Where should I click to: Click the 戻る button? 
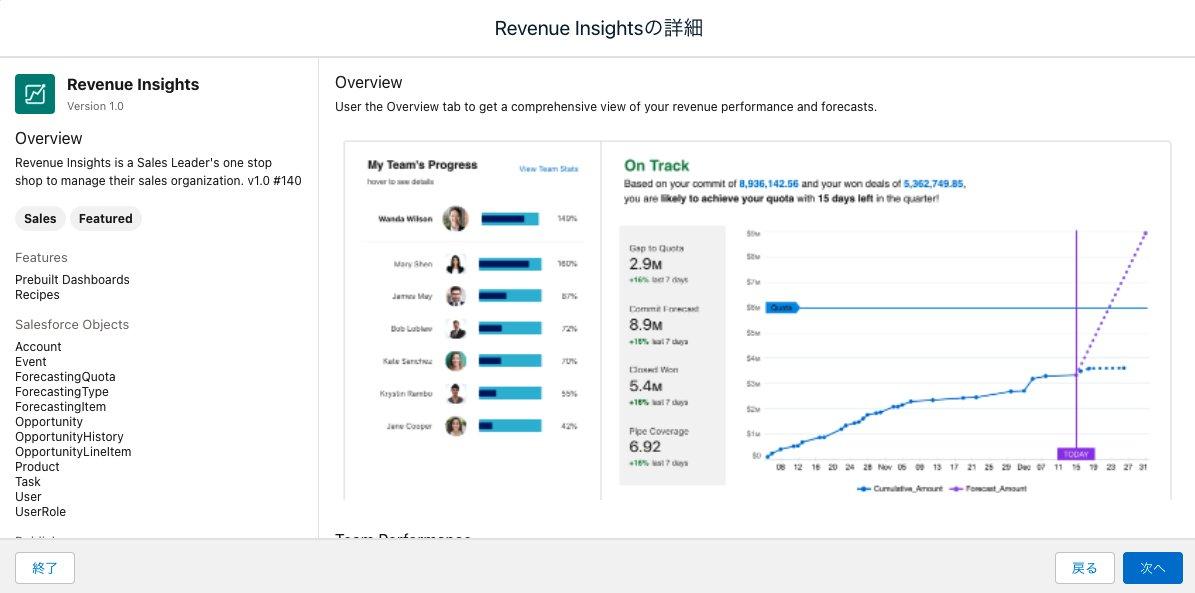pos(1084,568)
